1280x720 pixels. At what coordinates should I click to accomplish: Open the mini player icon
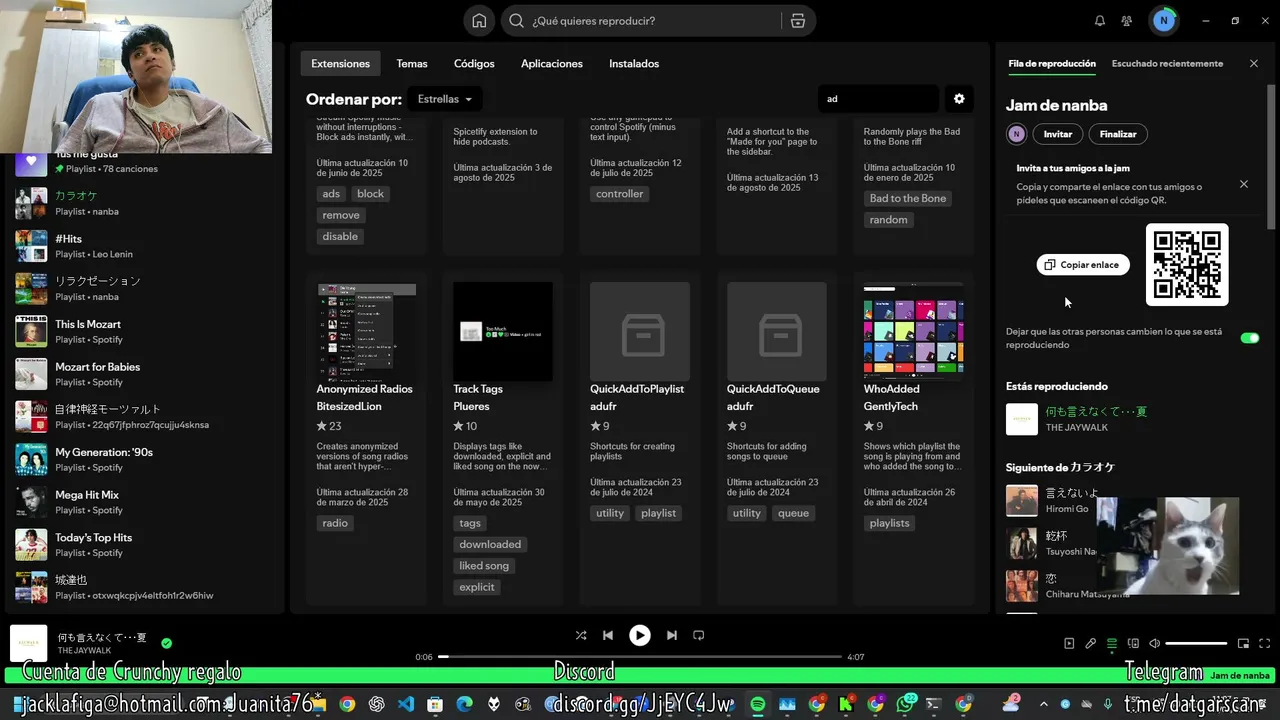(x=1243, y=644)
